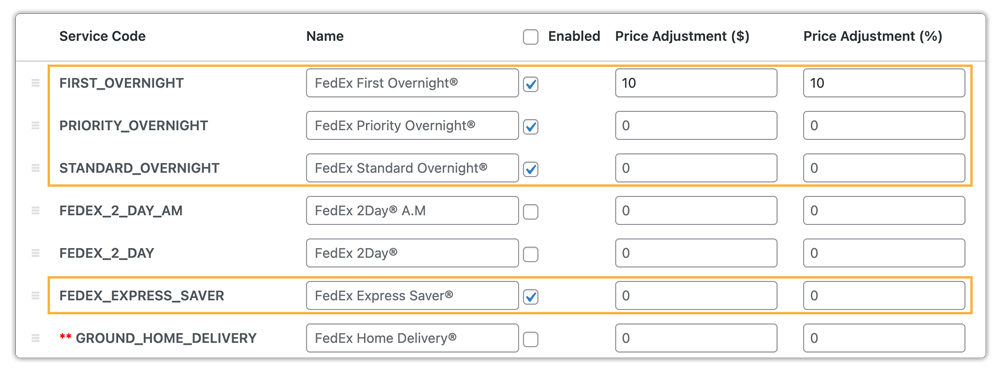Click drag handle icon for FIRST_OVERNIGHT row

point(36,83)
